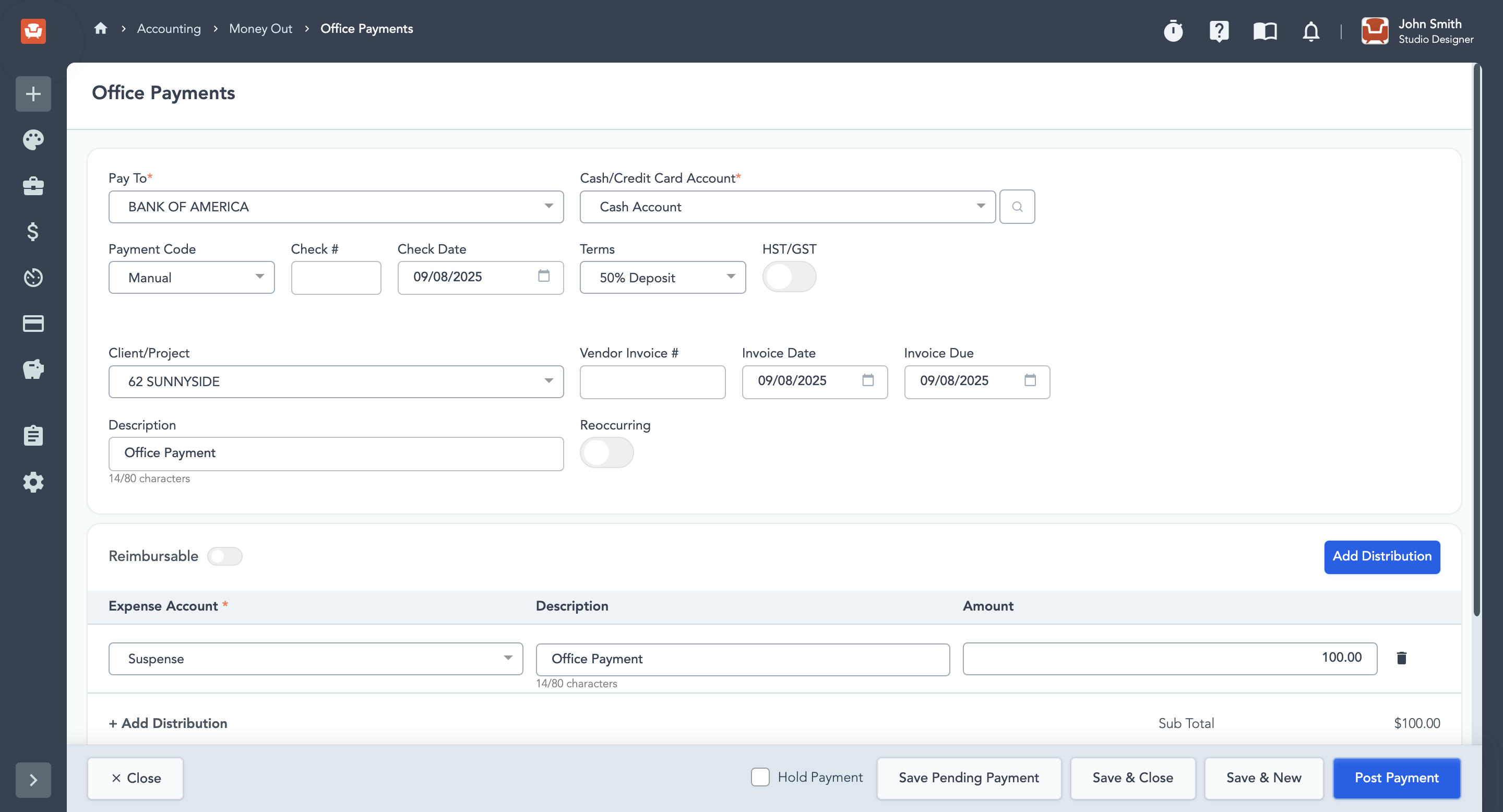Open the clipboard sidebar icon
The height and width of the screenshot is (812, 1503).
(x=33, y=435)
